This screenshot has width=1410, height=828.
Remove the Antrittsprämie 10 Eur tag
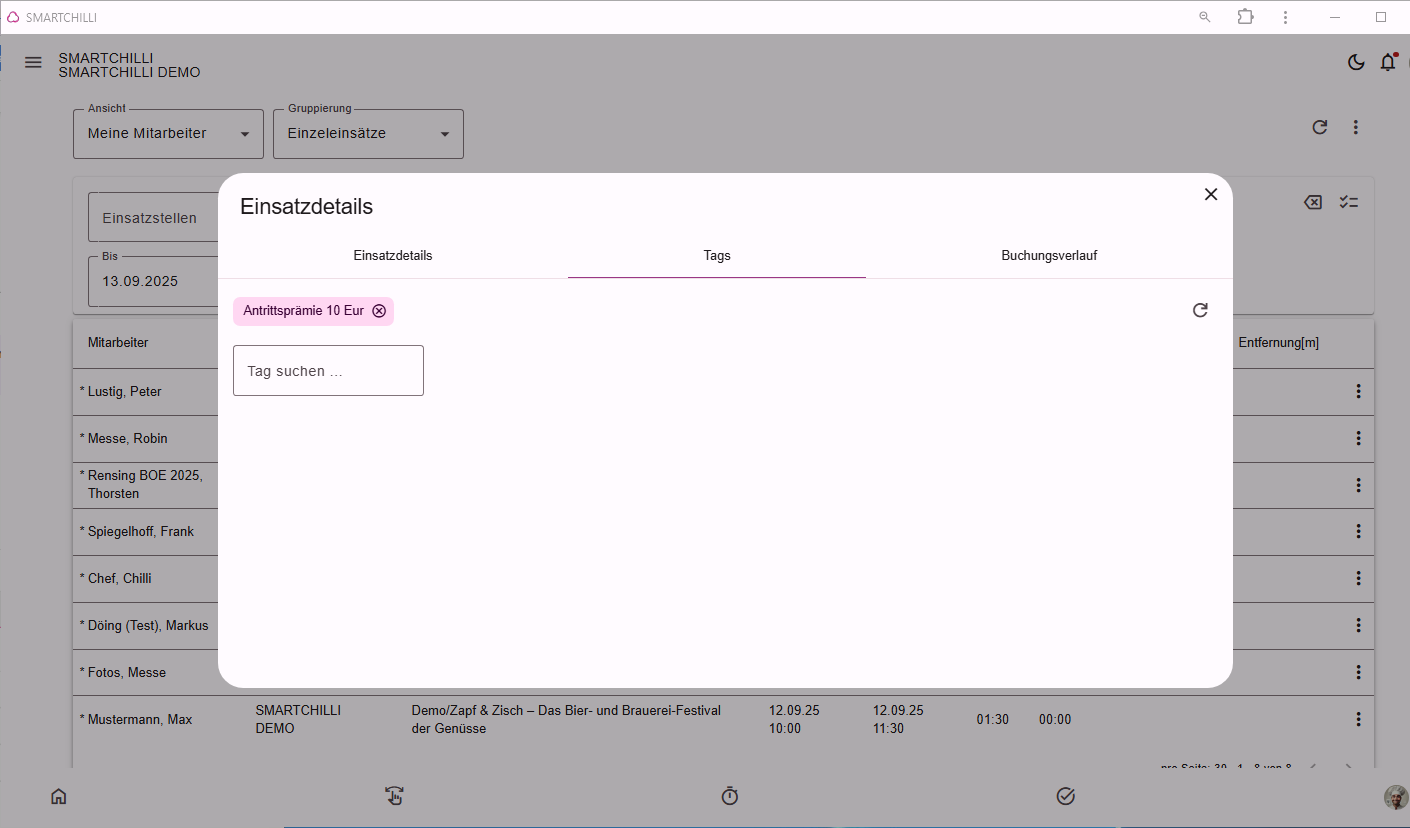[x=379, y=311]
